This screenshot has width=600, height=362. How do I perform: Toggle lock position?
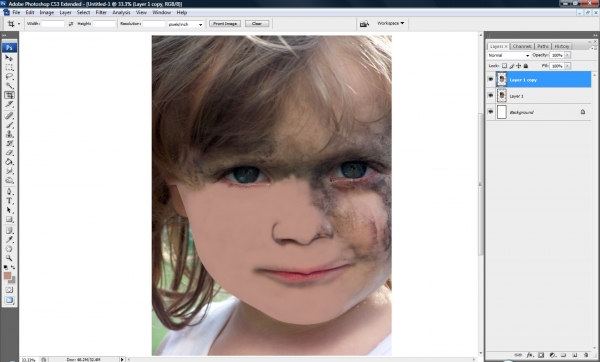point(518,66)
